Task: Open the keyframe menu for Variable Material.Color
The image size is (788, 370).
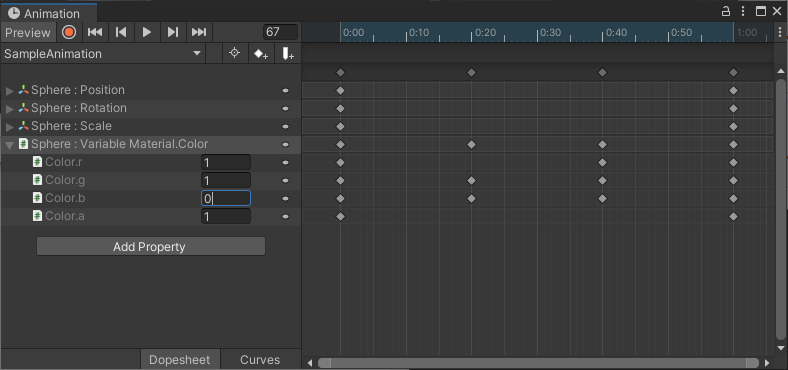Action: point(285,145)
